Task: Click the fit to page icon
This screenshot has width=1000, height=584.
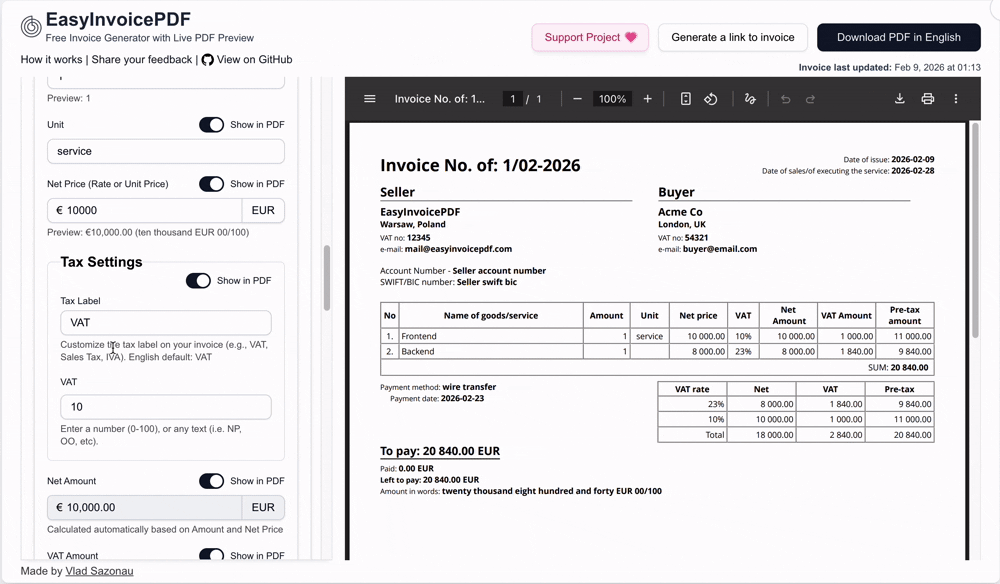Action: coord(686,99)
